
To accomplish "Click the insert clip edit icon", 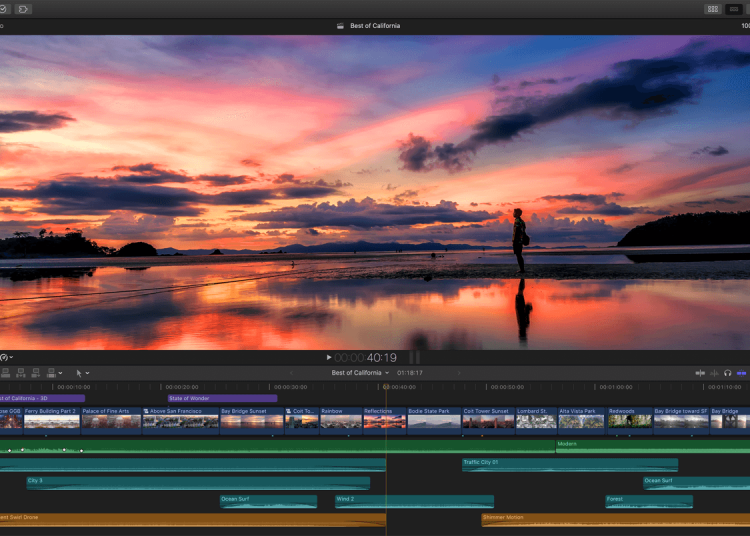I will click(21, 373).
